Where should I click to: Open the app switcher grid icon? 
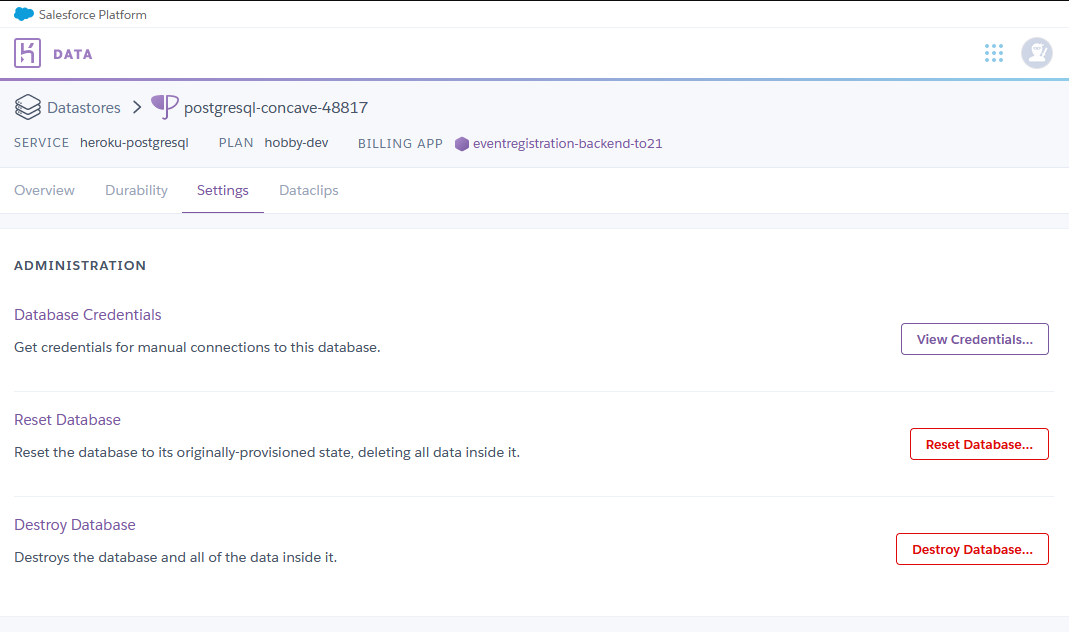(x=993, y=53)
